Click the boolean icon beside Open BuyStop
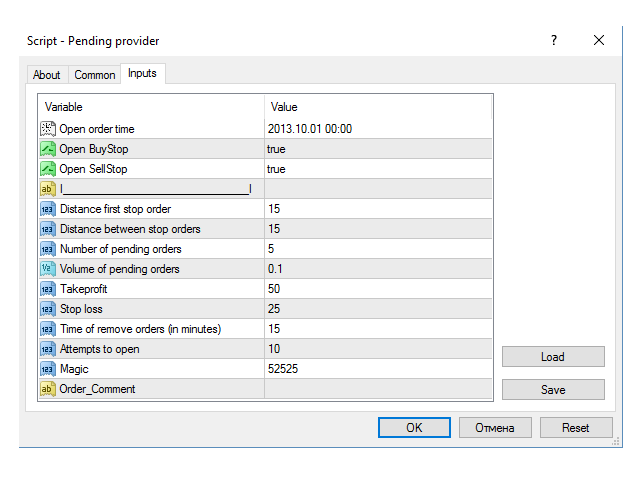The image size is (640, 480). tap(48, 149)
